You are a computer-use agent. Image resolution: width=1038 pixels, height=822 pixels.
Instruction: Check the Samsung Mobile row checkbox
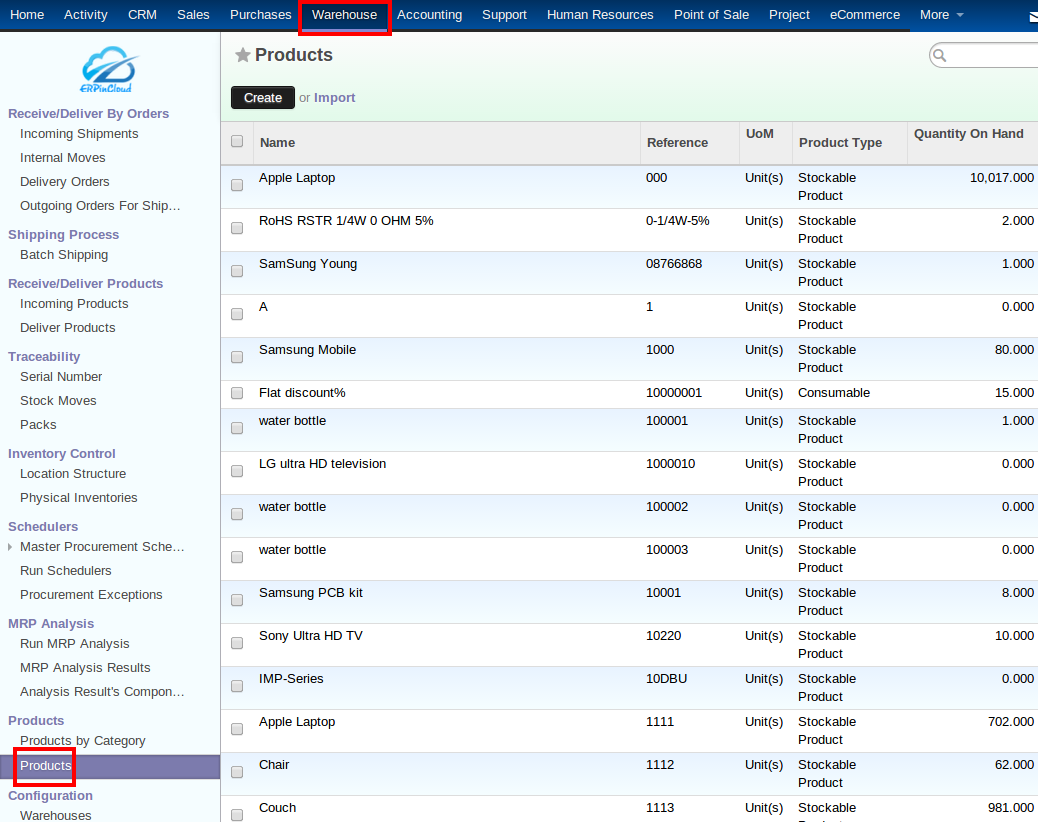click(237, 357)
